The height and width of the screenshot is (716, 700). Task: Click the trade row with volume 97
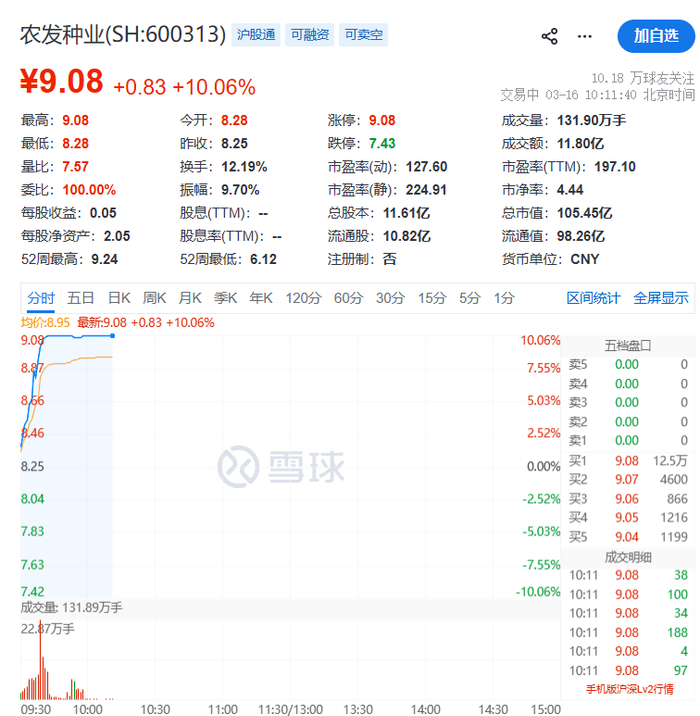point(628,670)
